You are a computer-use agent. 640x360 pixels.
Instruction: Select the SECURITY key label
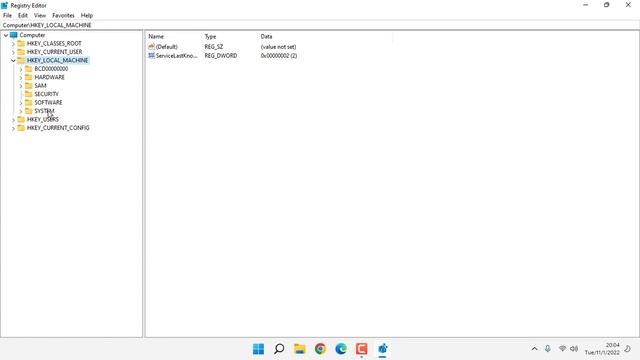tap(47, 94)
